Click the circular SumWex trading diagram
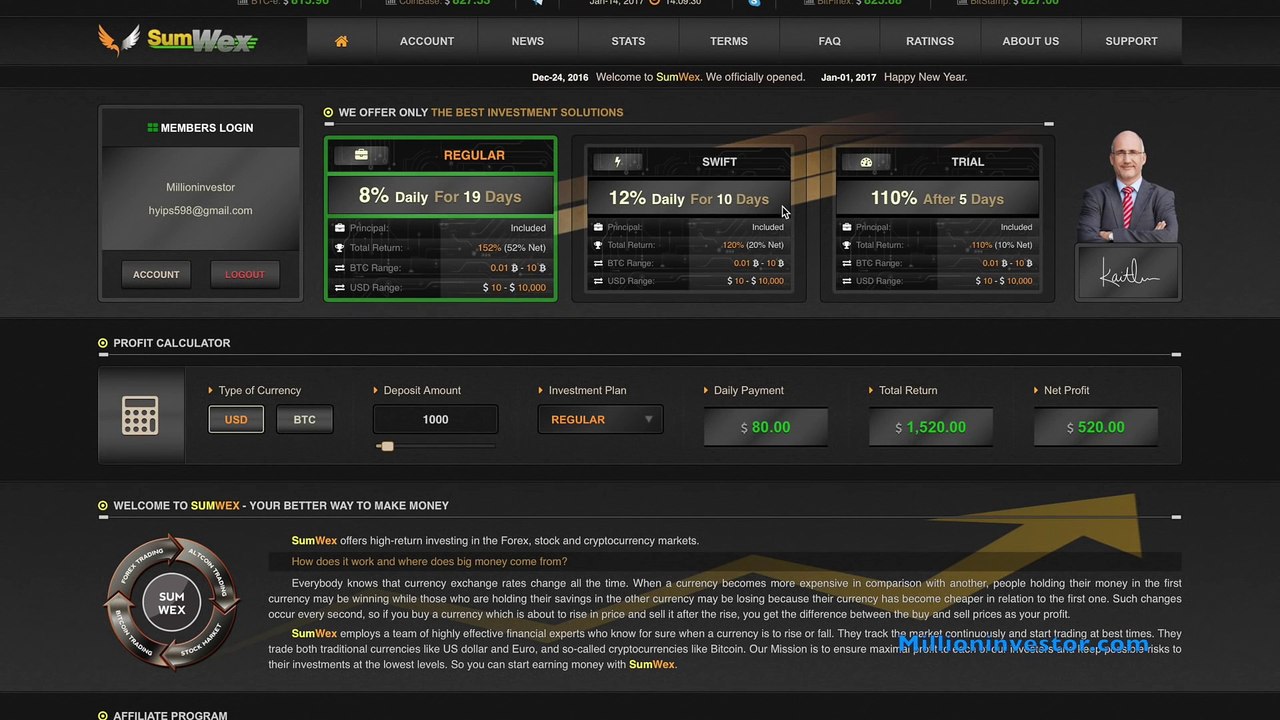This screenshot has height=720, width=1280. [172, 602]
